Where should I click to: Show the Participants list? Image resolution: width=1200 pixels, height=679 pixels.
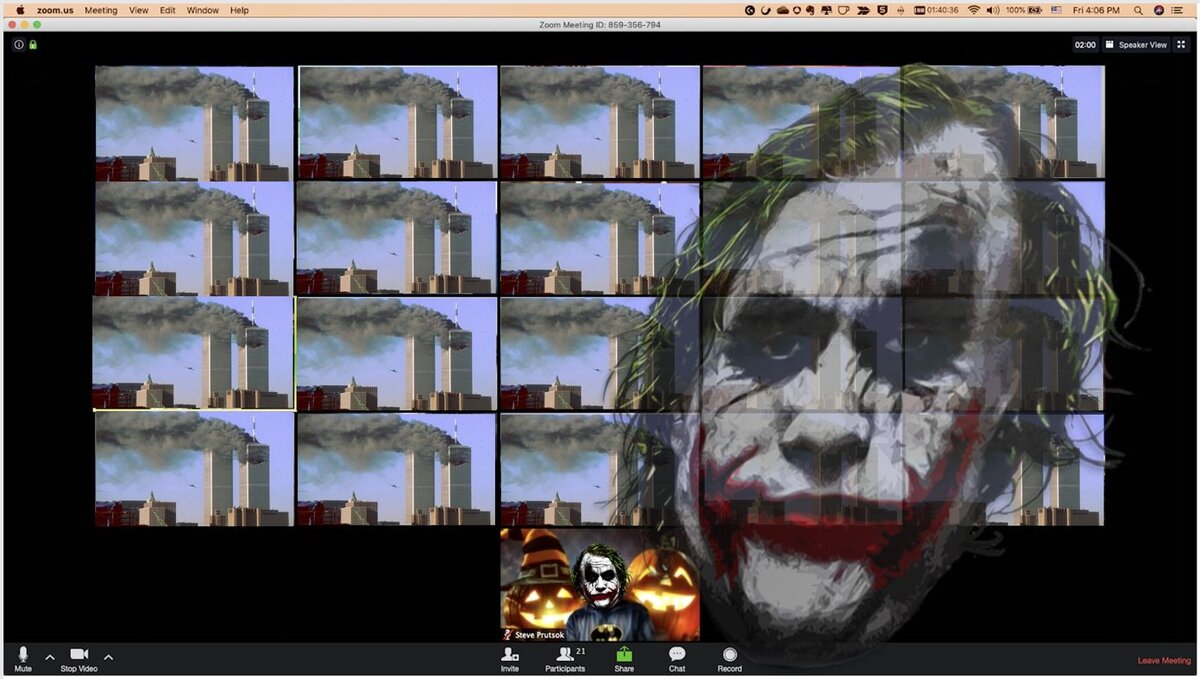point(565,659)
